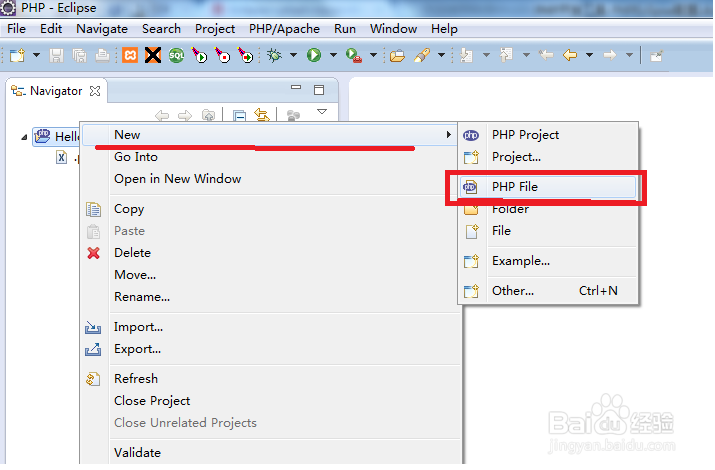
Task: Open the Project menu
Action: [215, 29]
